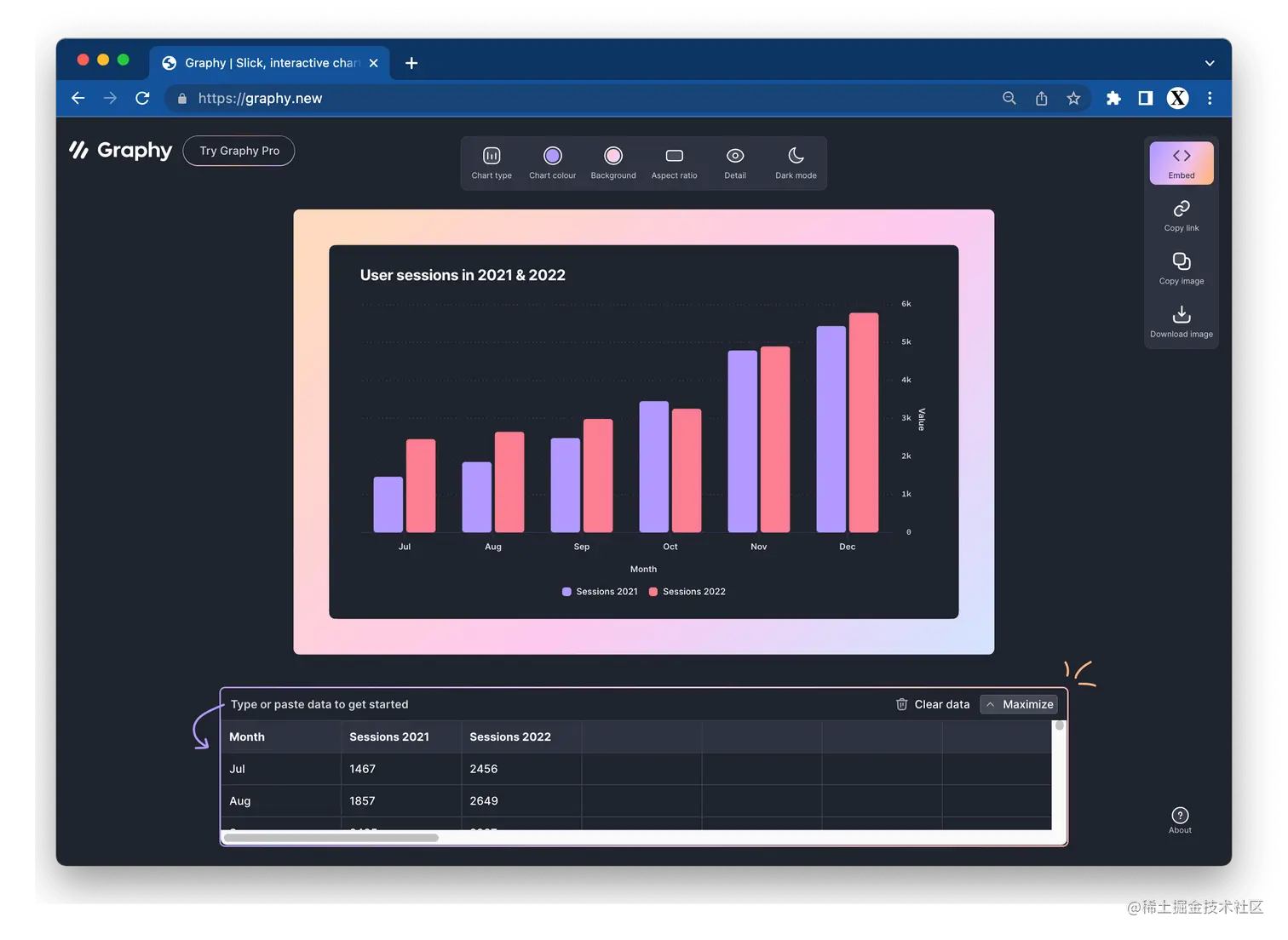The height and width of the screenshot is (940, 1288).
Task: Copy image of the chart
Action: click(1182, 268)
